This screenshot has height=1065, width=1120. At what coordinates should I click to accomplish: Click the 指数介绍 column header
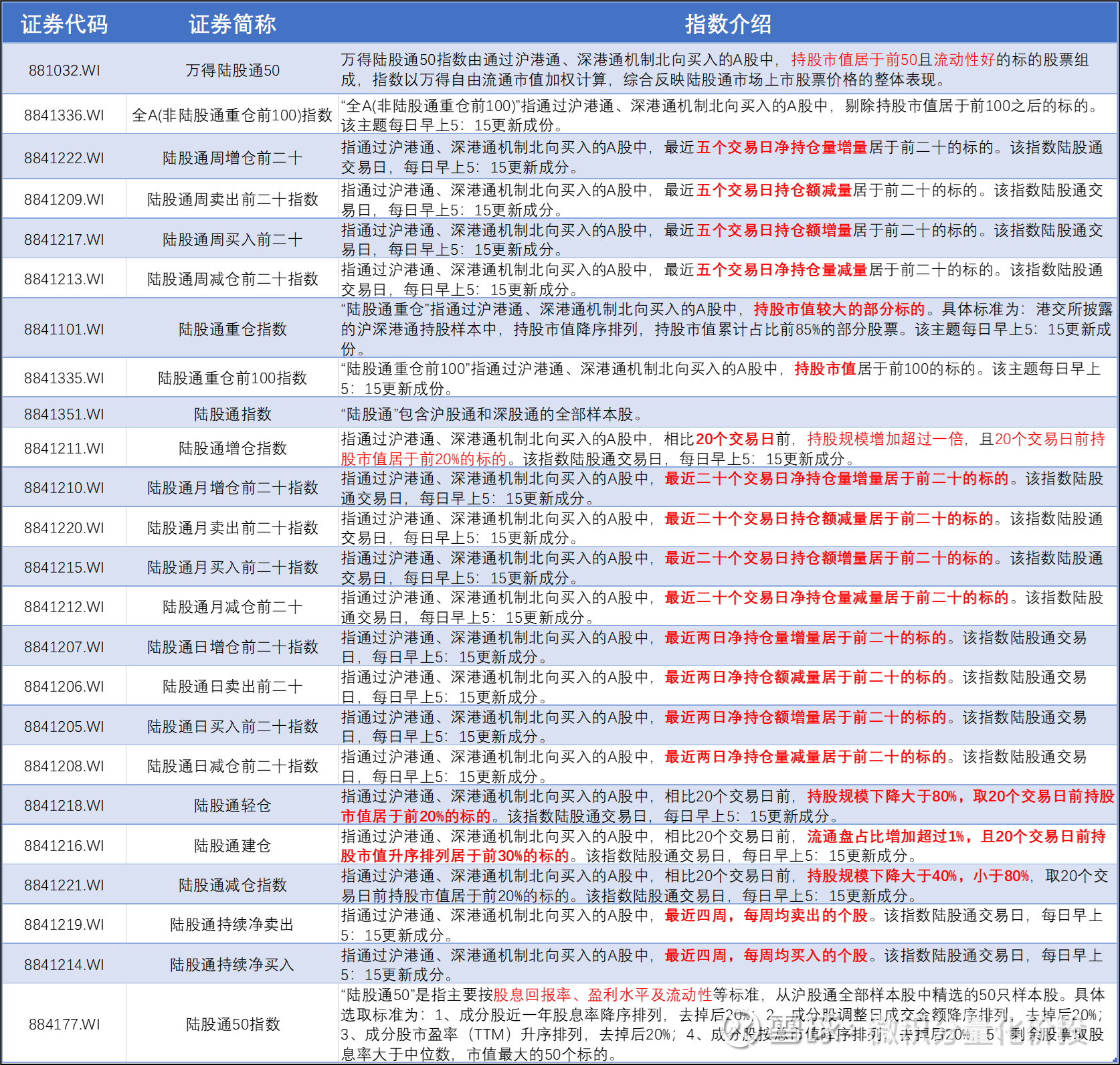pyautogui.click(x=728, y=24)
